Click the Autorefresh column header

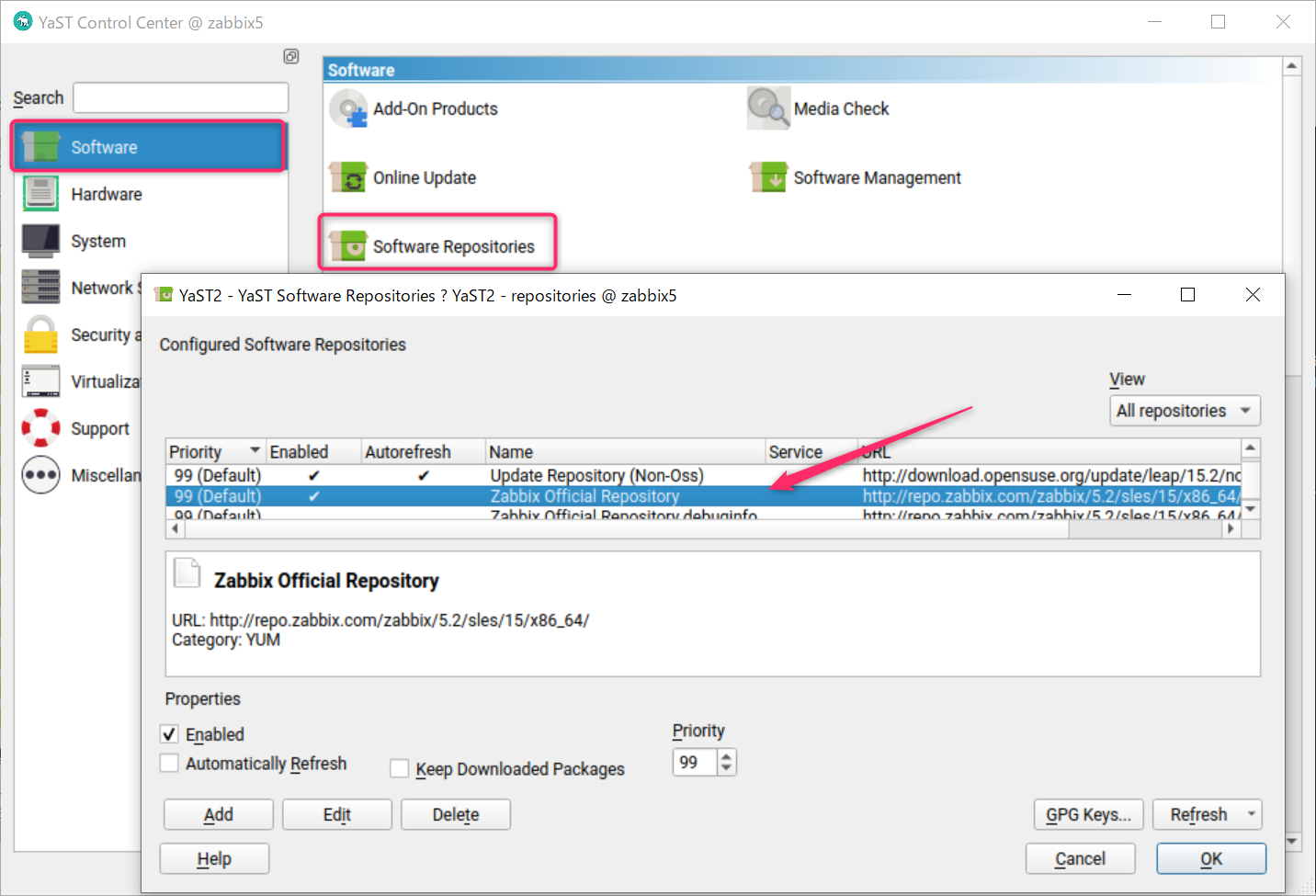422,451
